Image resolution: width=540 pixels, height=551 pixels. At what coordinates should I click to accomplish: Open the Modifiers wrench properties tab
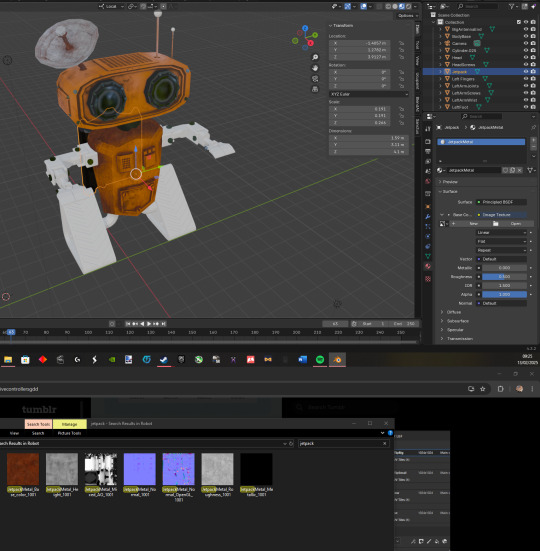coord(428,216)
